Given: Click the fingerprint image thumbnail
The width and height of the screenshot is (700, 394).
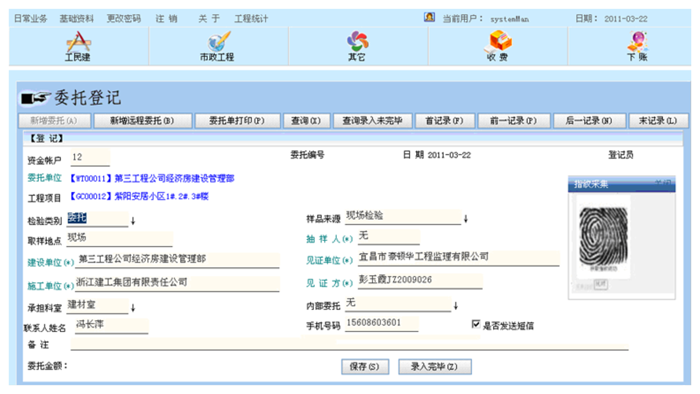Looking at the screenshot, I should click(x=603, y=237).
